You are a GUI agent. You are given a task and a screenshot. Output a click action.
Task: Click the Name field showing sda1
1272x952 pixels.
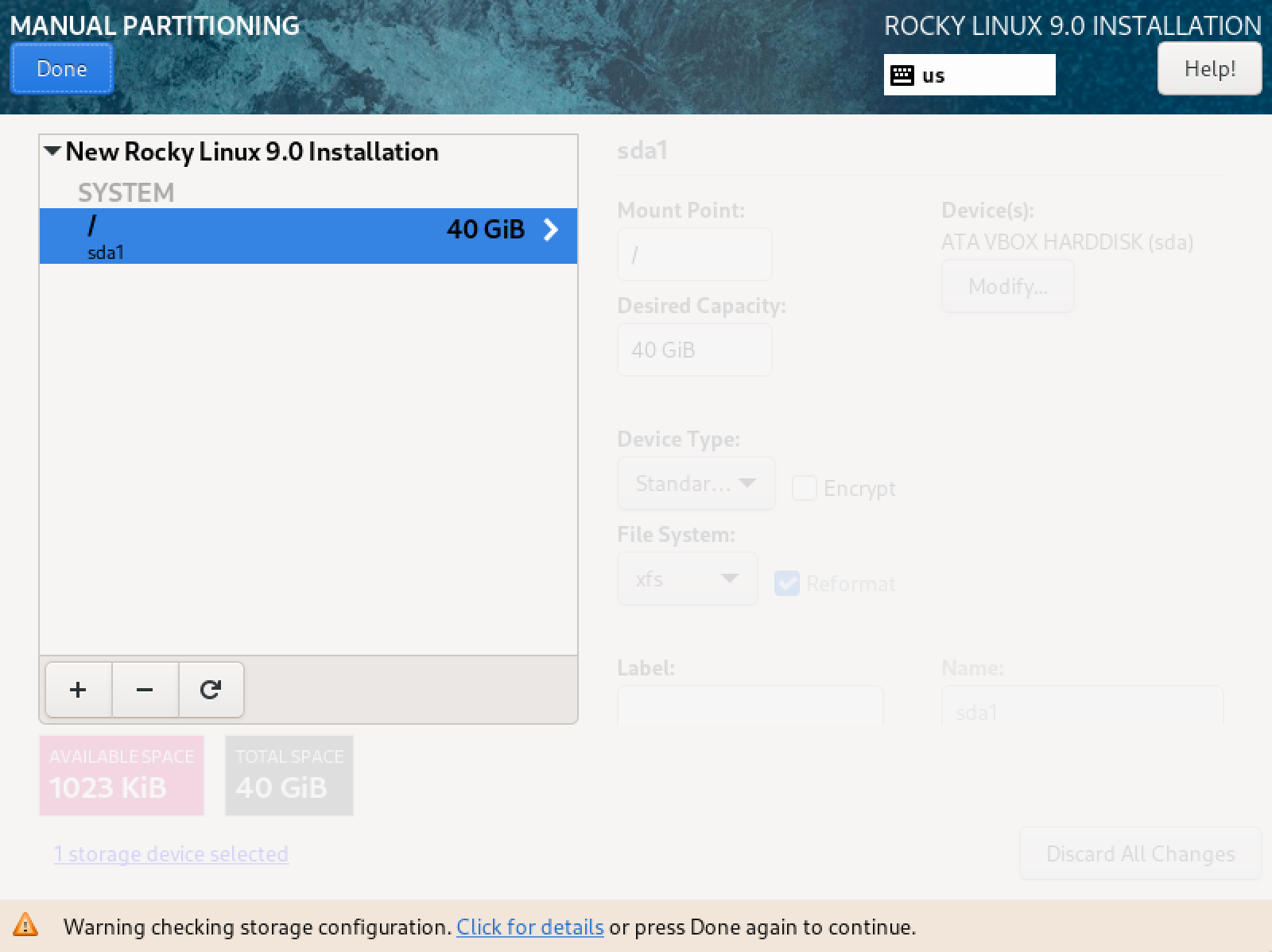click(1082, 706)
